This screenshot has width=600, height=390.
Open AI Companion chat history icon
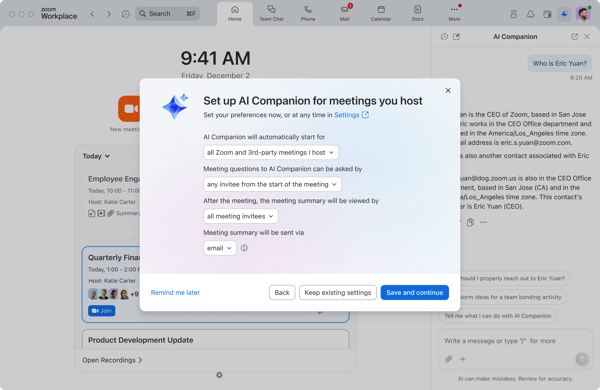[x=444, y=37]
